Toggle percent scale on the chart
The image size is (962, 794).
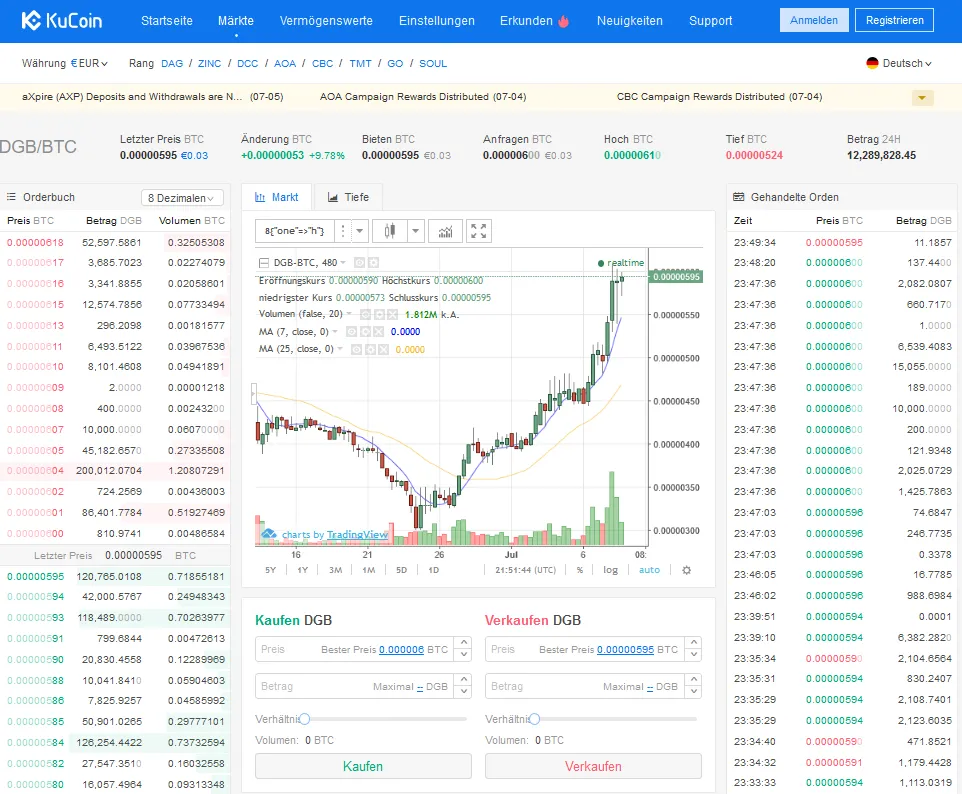point(580,570)
